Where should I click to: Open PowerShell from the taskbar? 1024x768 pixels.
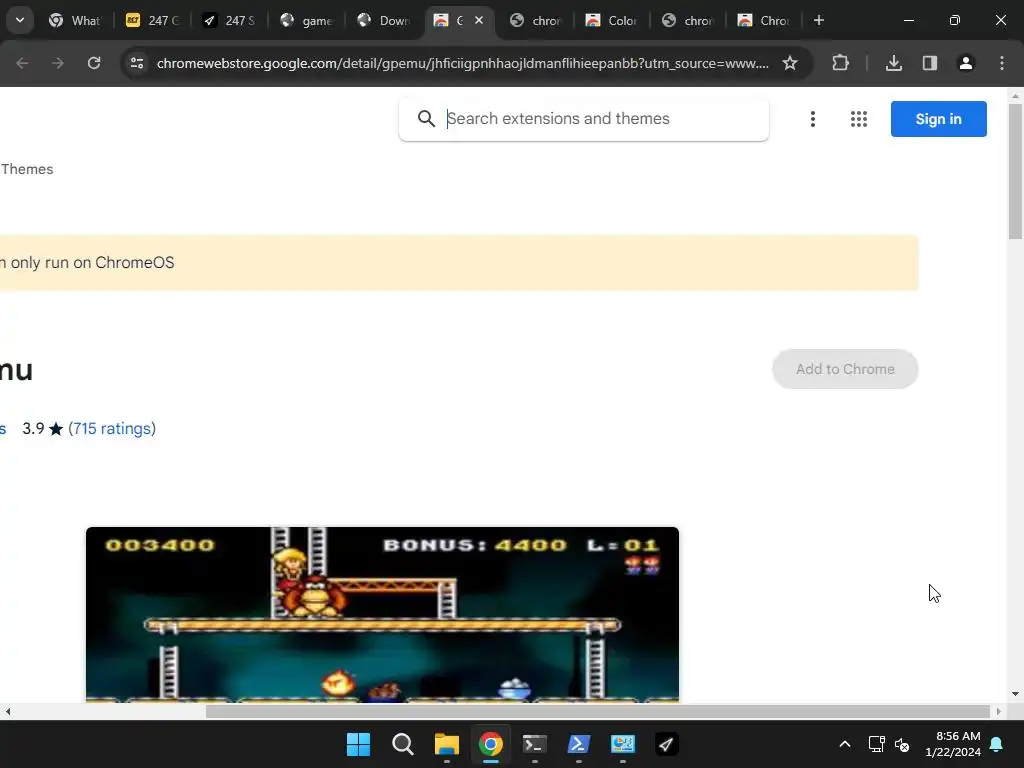point(579,744)
